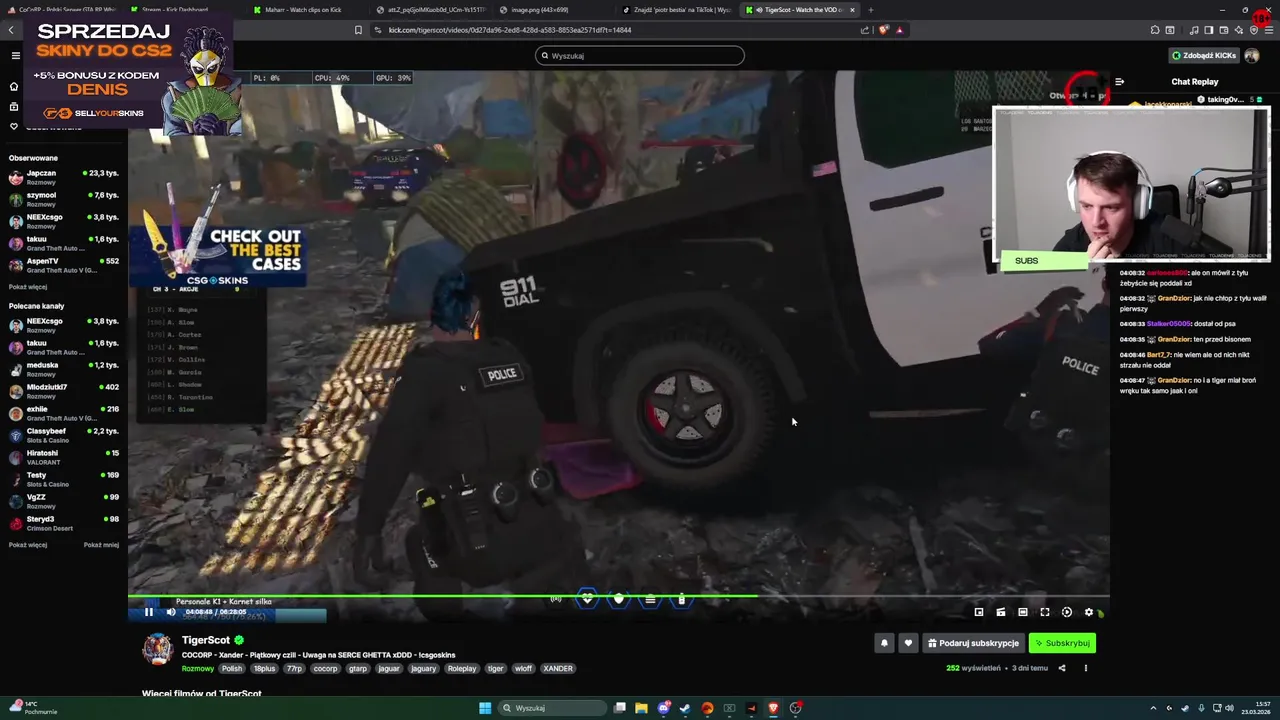Open AspenTV channel in sidebar
This screenshot has width=1280, height=720.
[x=64, y=265]
